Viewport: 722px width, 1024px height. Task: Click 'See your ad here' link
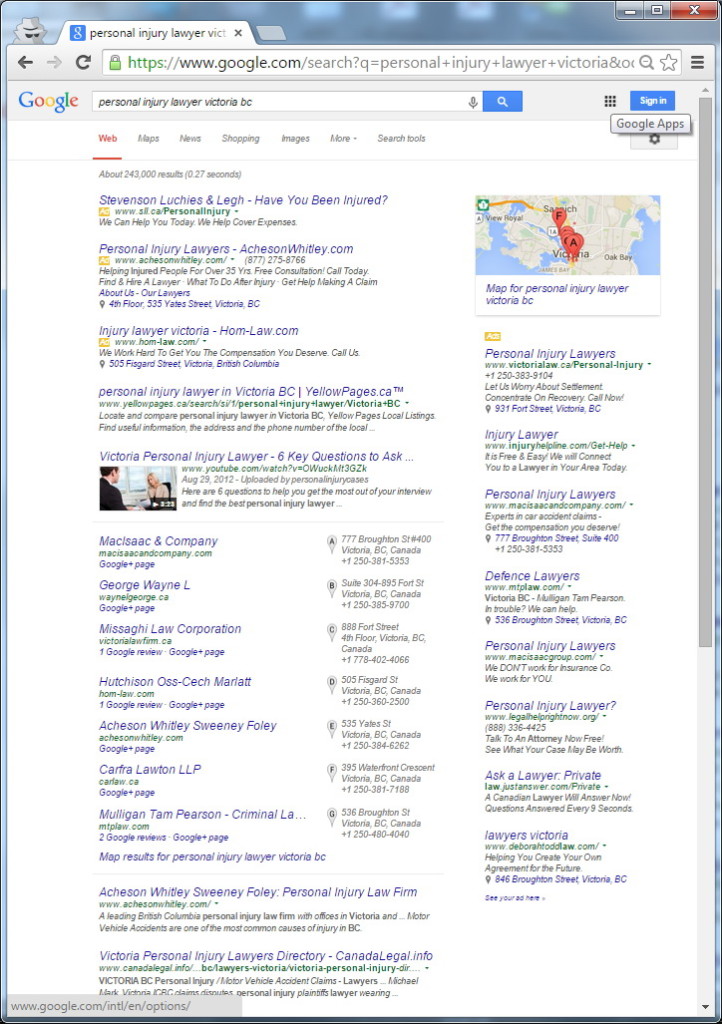point(514,898)
